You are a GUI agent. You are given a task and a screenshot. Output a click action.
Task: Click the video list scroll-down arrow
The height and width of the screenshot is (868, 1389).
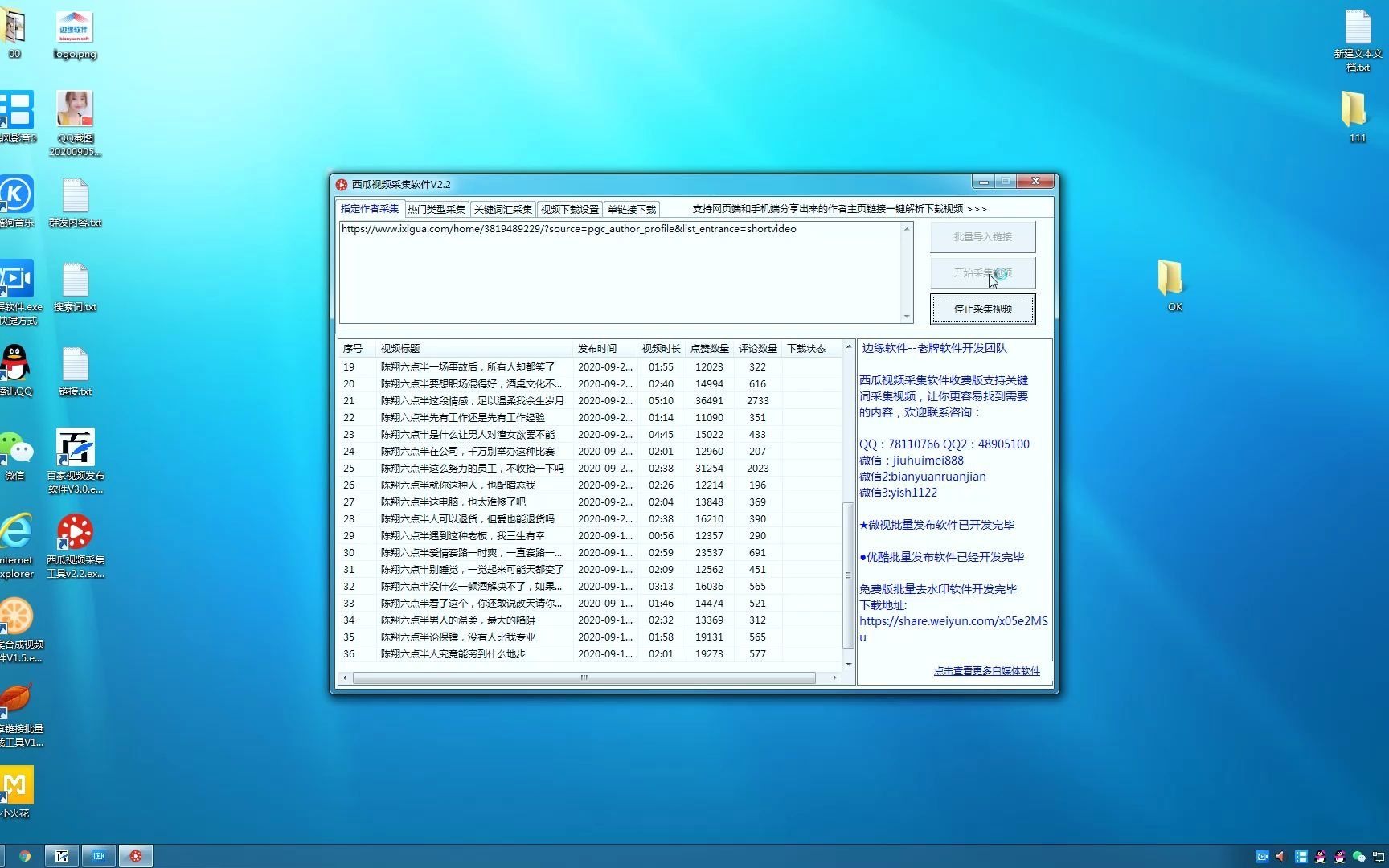(848, 665)
